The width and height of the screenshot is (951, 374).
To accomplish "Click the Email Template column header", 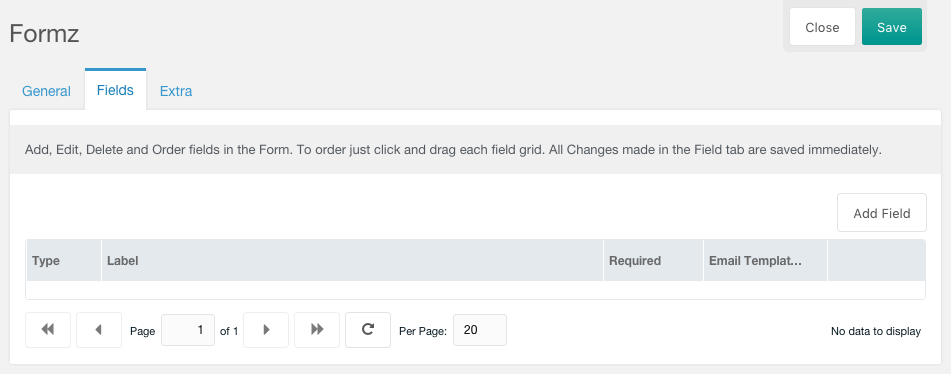I will (x=765, y=261).
